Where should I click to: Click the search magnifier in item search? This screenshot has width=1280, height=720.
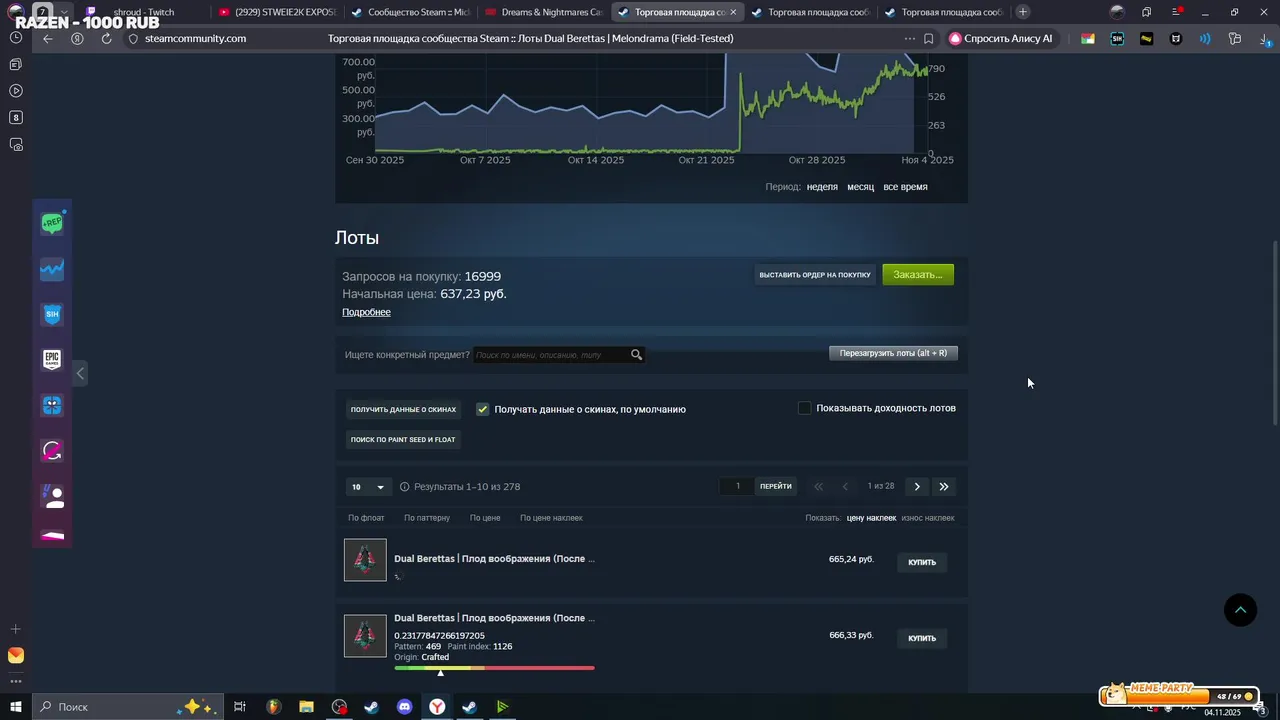[636, 354]
